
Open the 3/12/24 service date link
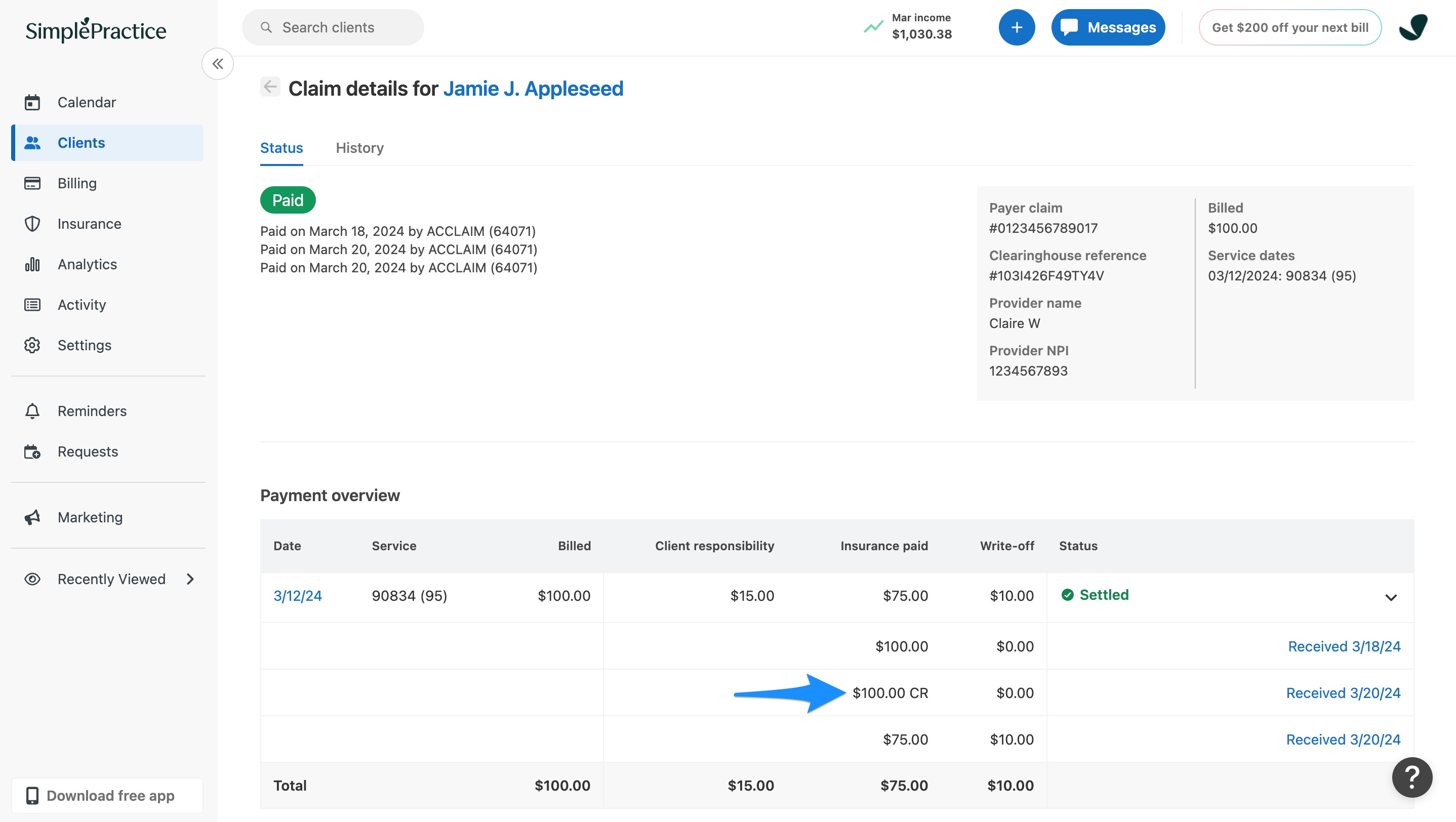pos(298,595)
